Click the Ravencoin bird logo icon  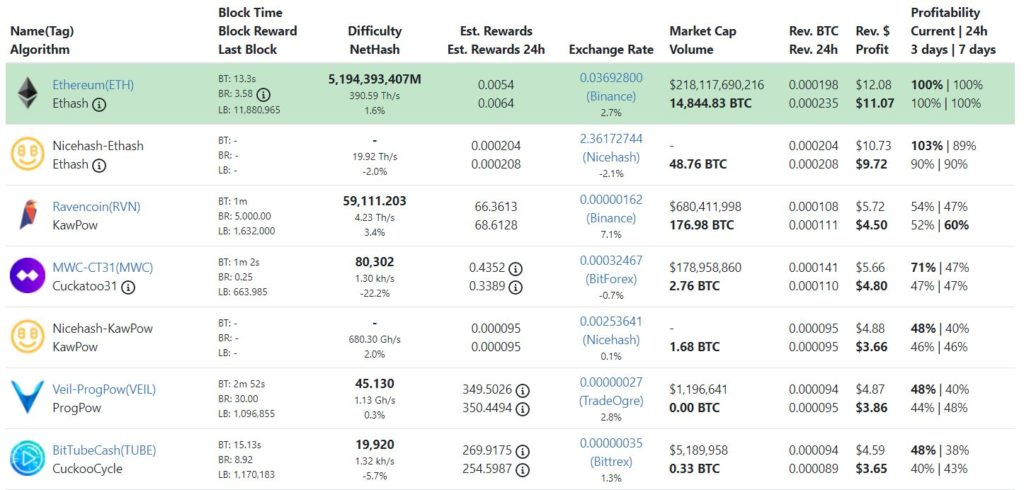point(27,215)
